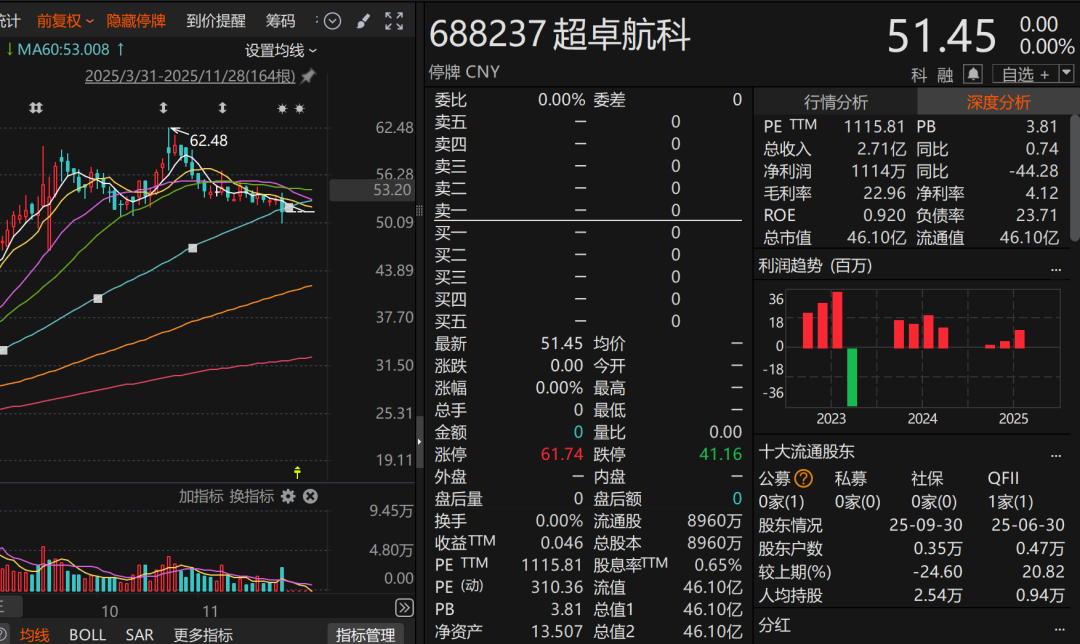Click the yellow signal marker near chart bottom
The image size is (1080, 644).
coord(297,472)
